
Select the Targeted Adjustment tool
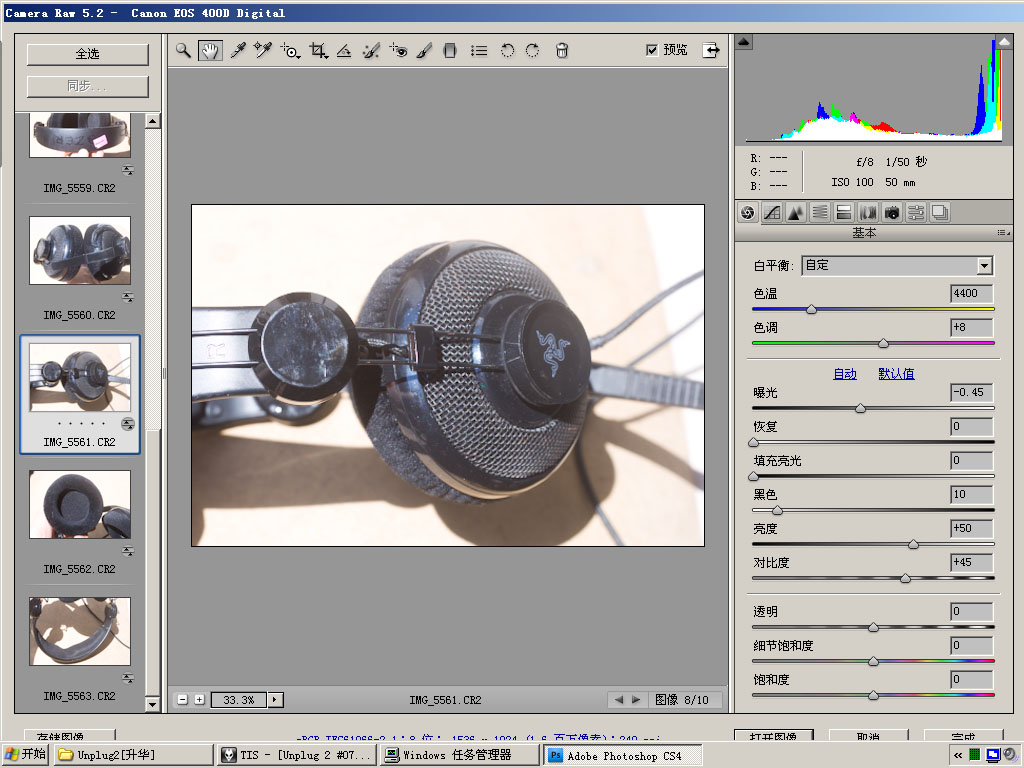point(291,50)
